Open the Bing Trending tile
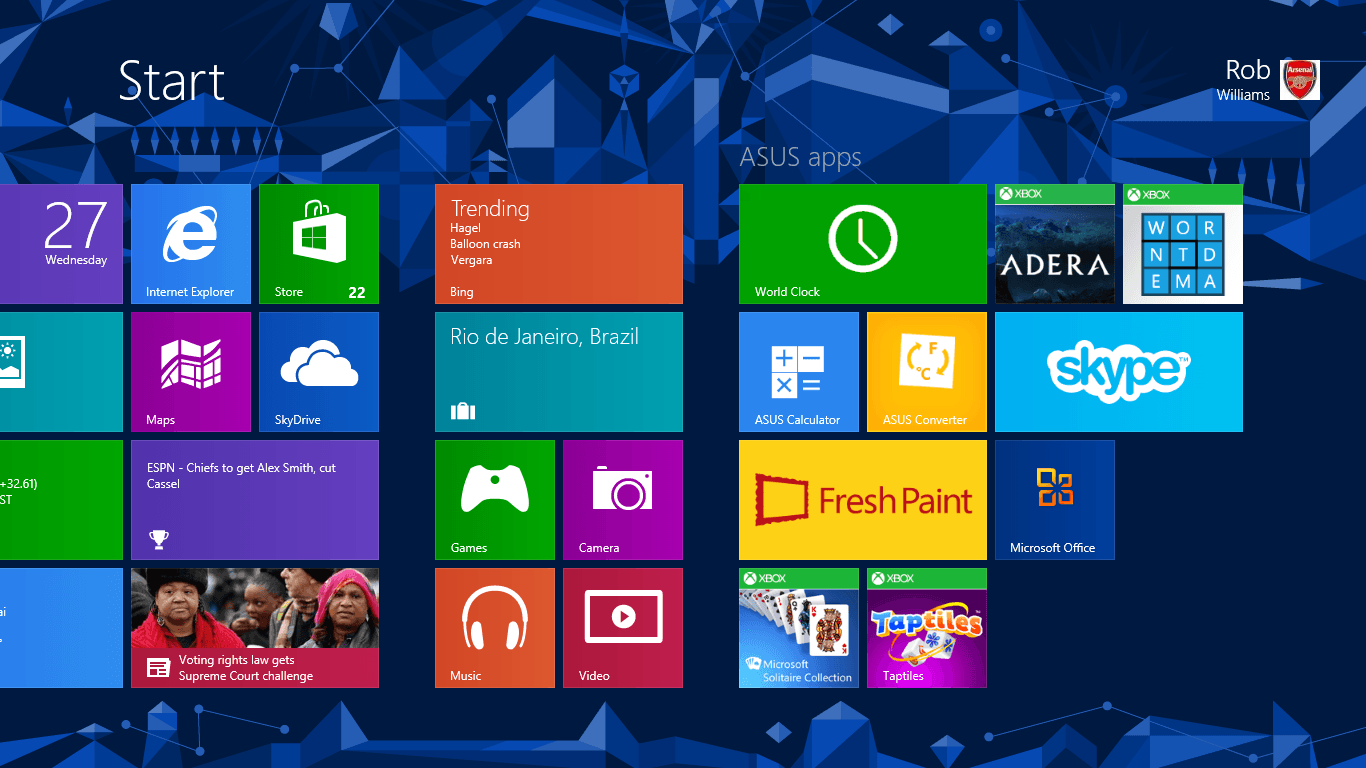The width and height of the screenshot is (1366, 768). (559, 243)
